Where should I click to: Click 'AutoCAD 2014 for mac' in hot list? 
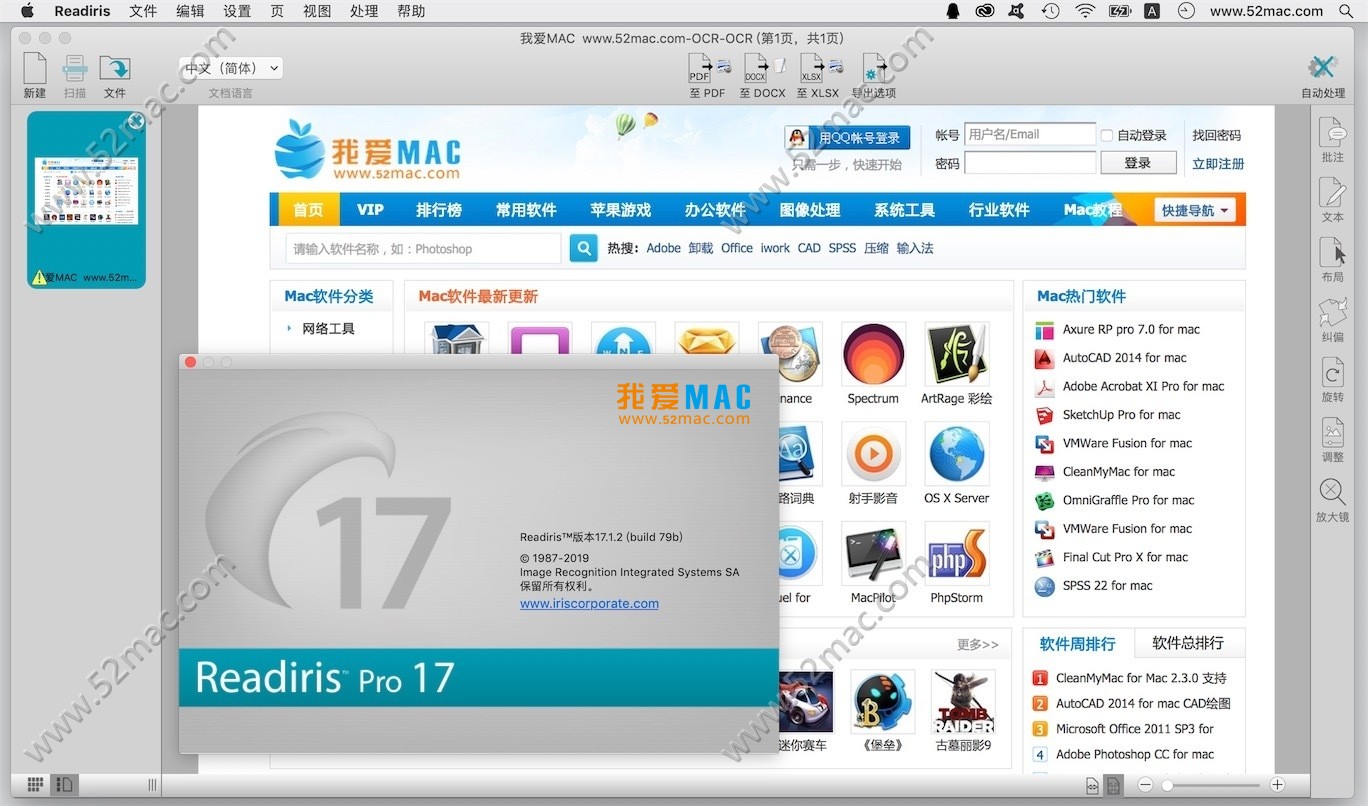click(x=1124, y=357)
